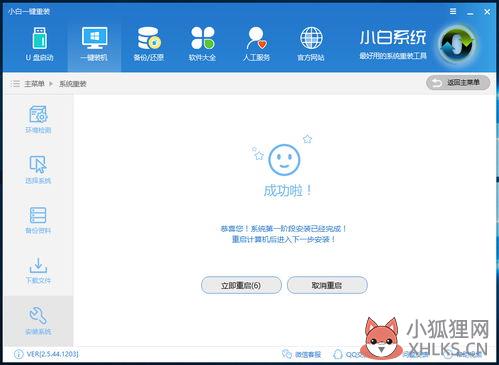Close the 小白一键重装 window
This screenshot has height=365, width=499.
(x=487, y=12)
